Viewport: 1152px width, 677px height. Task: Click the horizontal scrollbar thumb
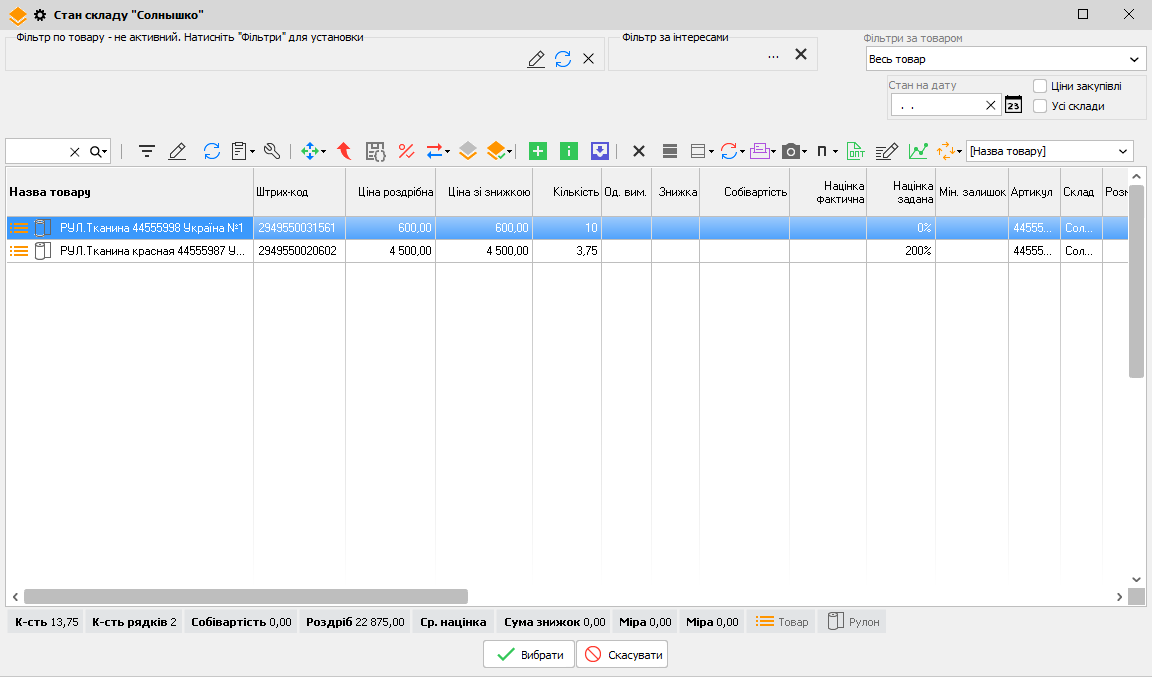click(x=245, y=597)
